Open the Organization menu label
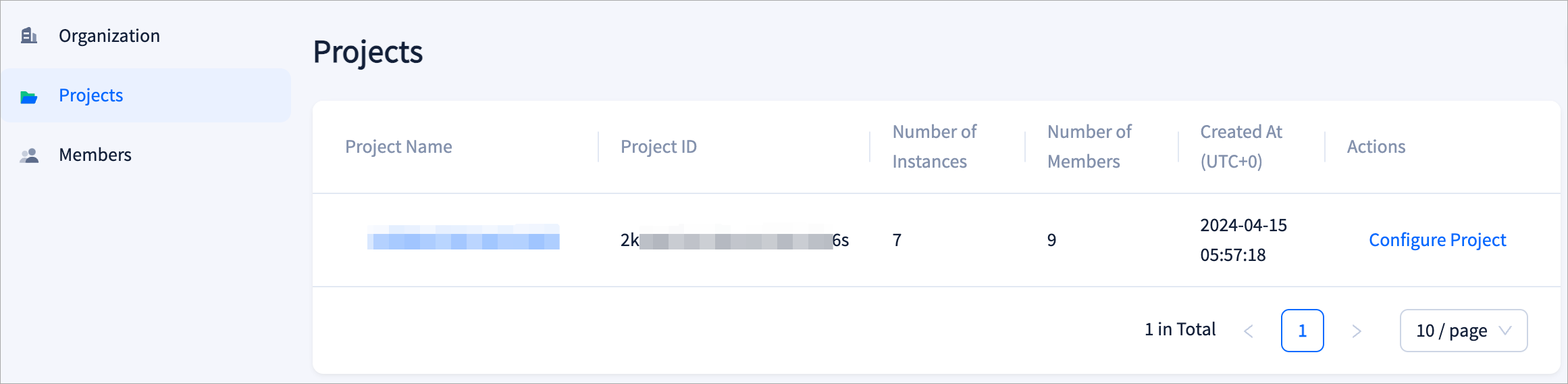Viewport: 1568px width, 384px height. click(109, 36)
